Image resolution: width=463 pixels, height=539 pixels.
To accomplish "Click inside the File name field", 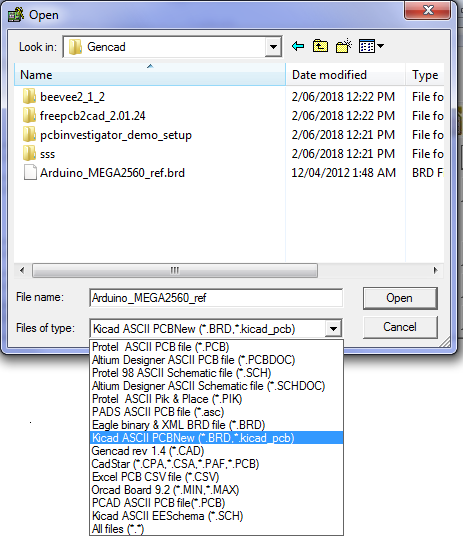I will pyautogui.click(x=216, y=298).
